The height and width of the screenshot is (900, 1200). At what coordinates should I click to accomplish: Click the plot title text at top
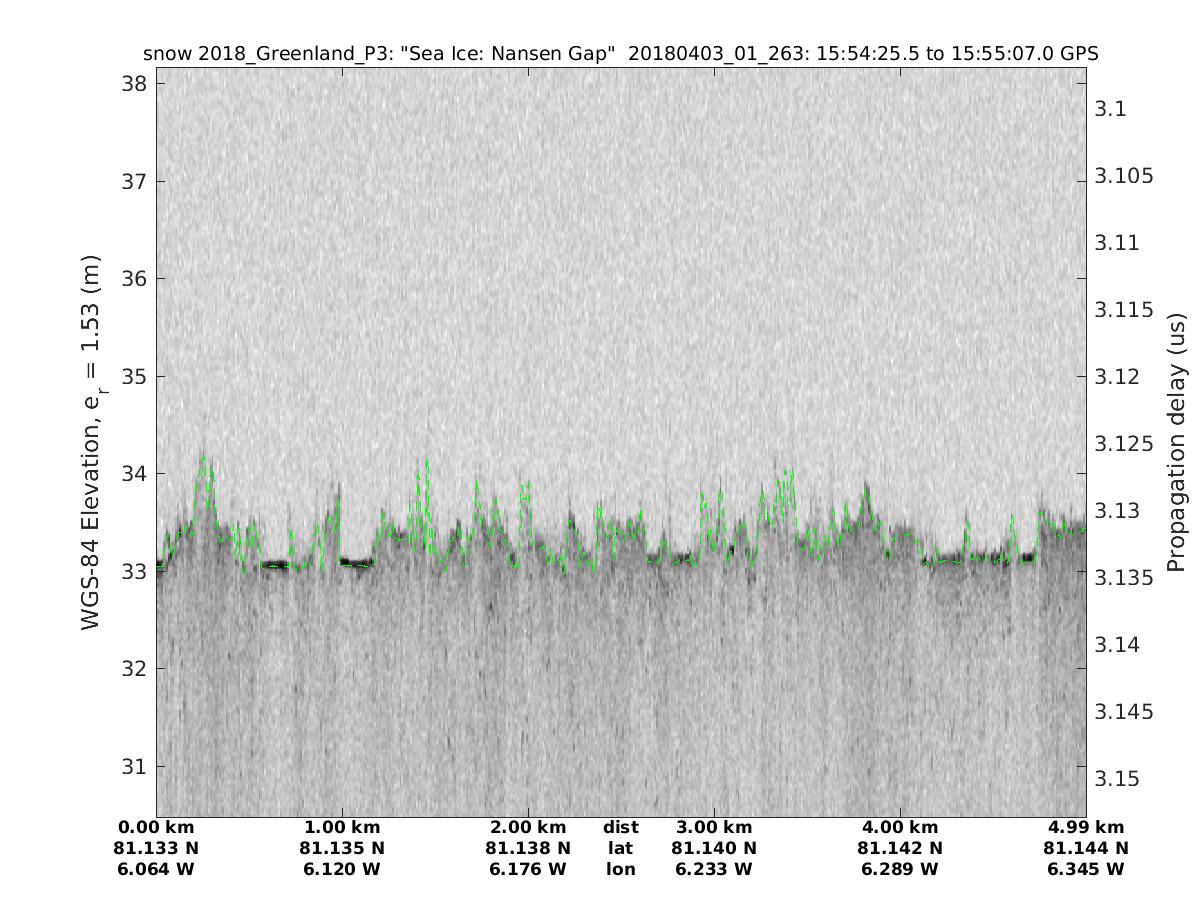[x=620, y=54]
